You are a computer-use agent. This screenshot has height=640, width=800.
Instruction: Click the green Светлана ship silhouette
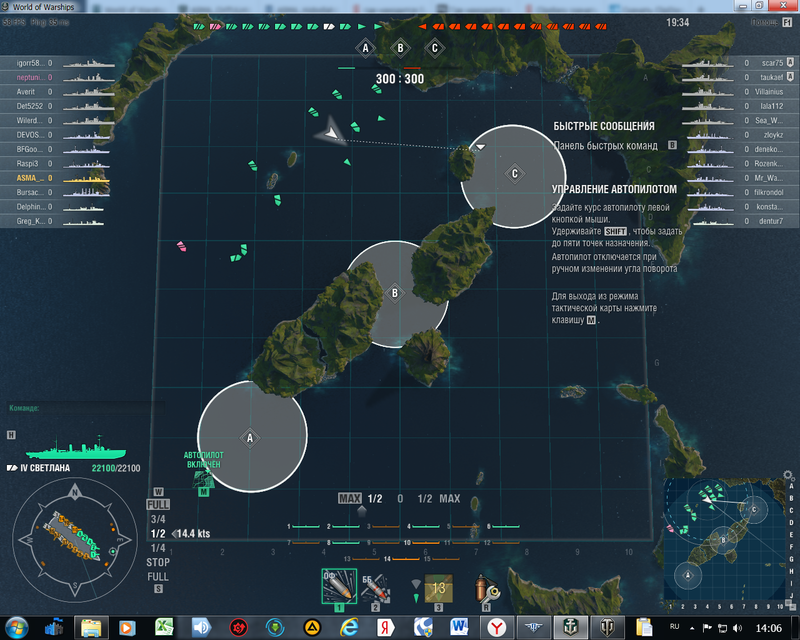point(76,448)
